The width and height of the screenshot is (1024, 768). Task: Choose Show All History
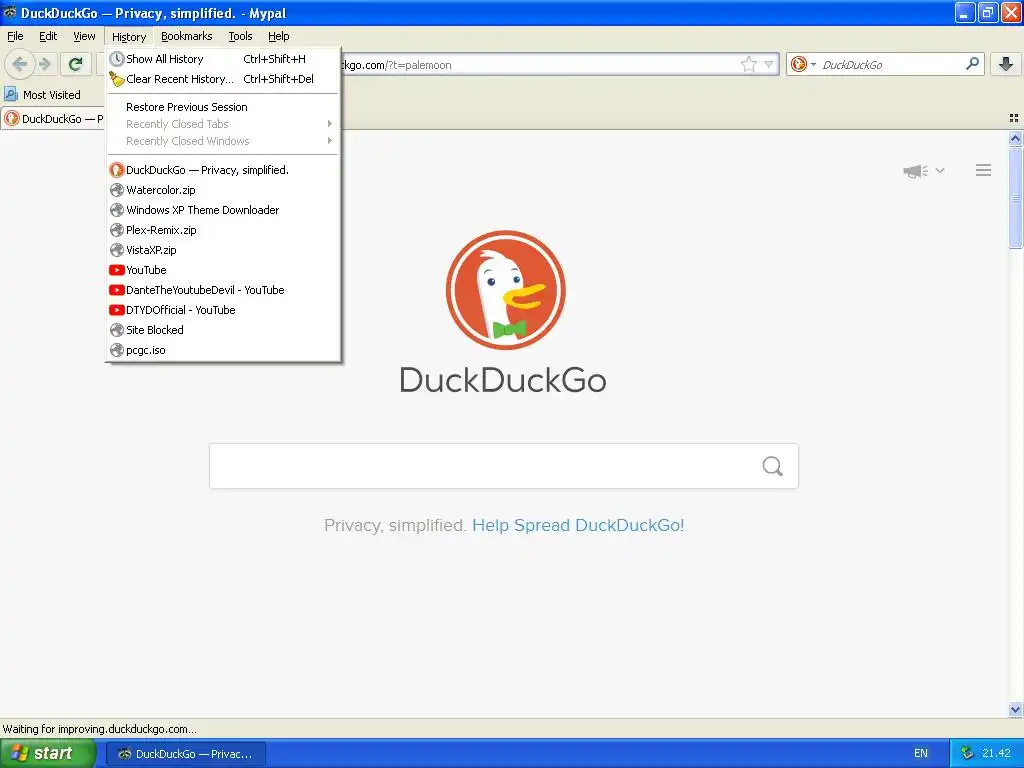(223, 59)
